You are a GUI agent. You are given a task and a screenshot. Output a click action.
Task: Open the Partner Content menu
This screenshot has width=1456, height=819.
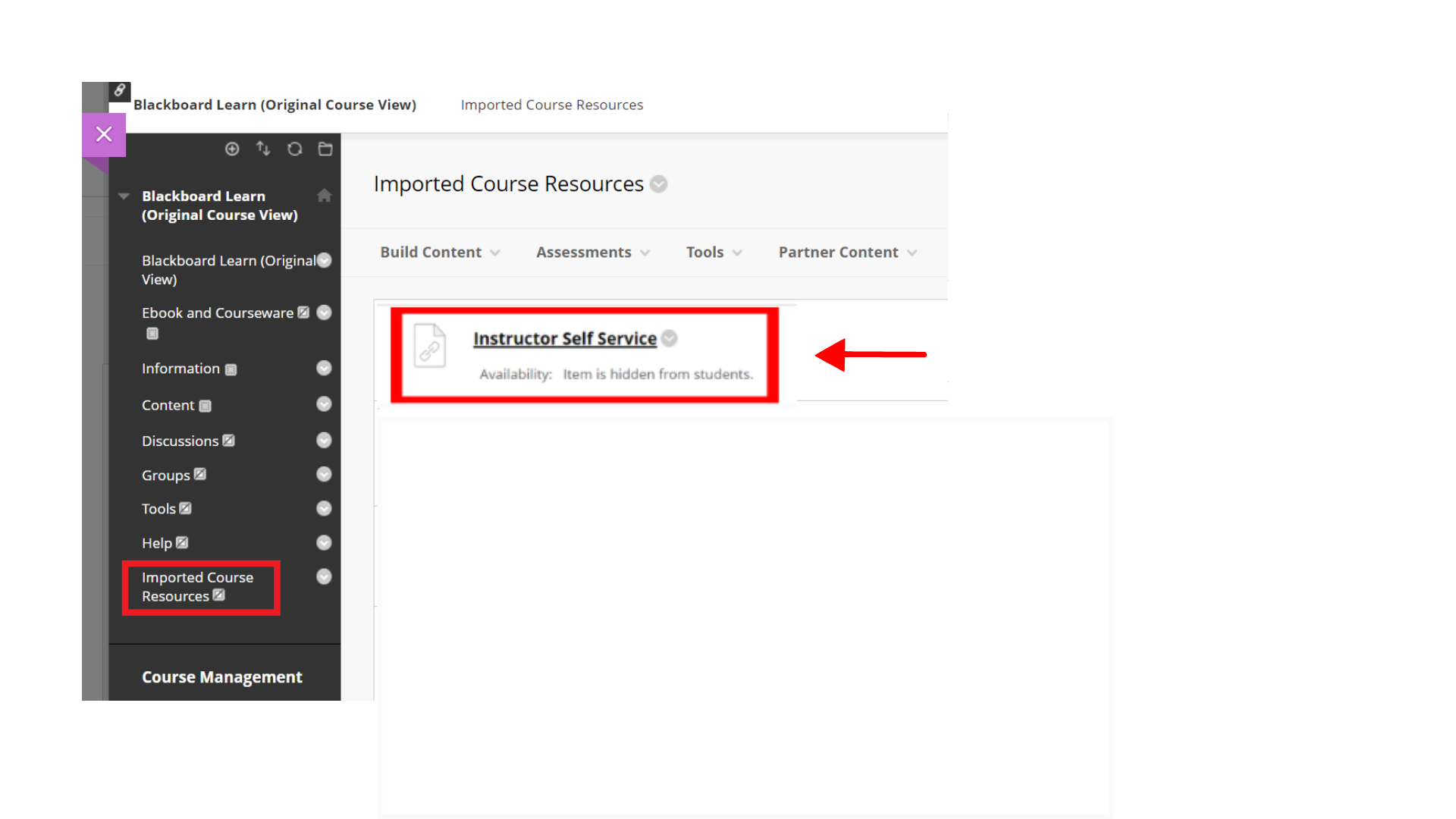[x=848, y=253]
